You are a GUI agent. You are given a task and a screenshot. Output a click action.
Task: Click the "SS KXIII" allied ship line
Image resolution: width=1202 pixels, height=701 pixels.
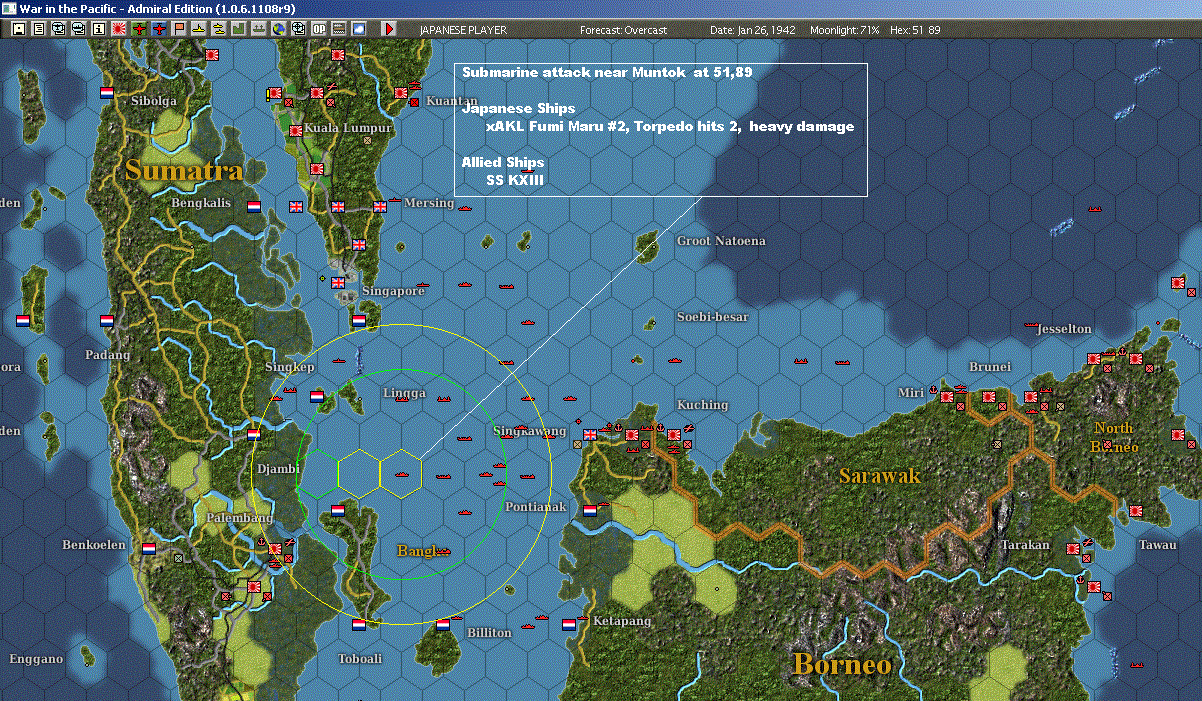coord(515,180)
